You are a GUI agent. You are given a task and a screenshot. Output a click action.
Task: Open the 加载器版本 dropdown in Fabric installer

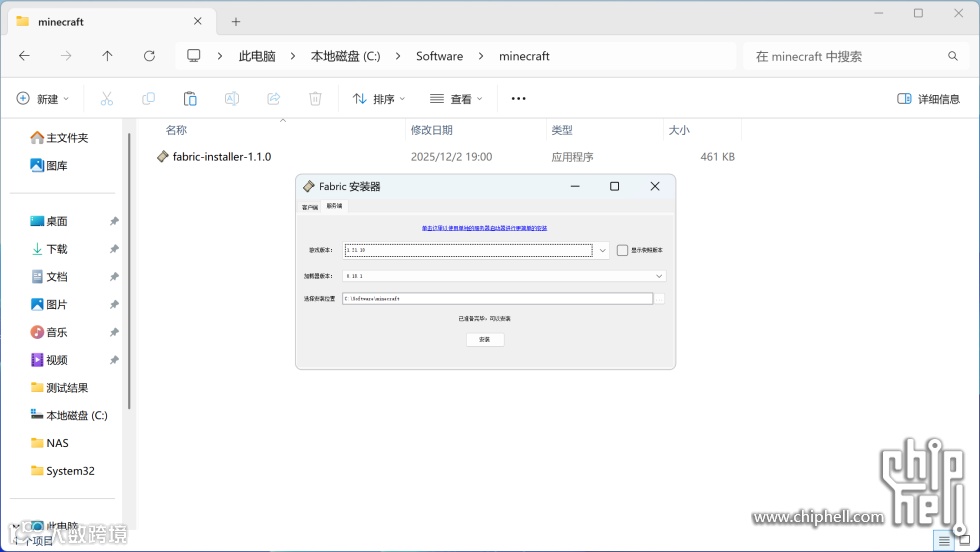[659, 276]
